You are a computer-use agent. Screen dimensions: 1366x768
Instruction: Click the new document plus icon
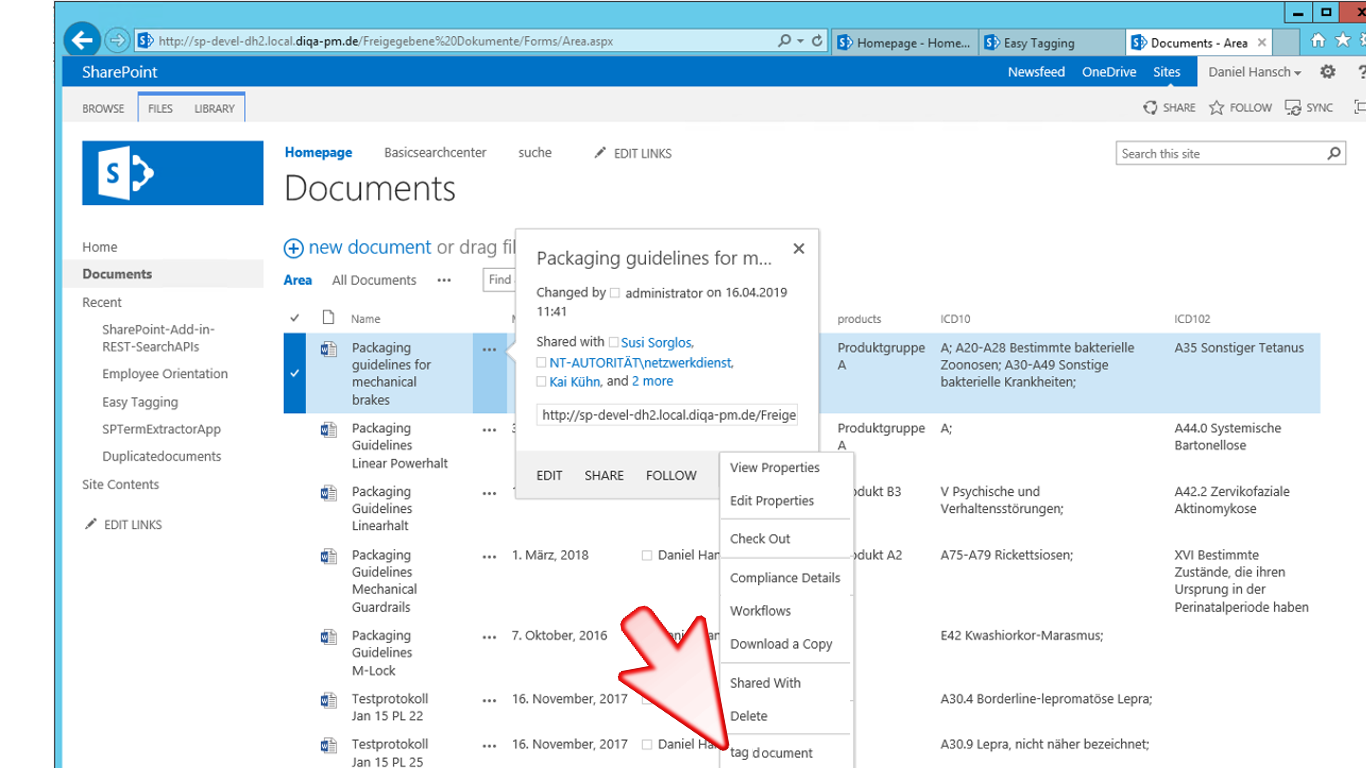[x=294, y=248]
